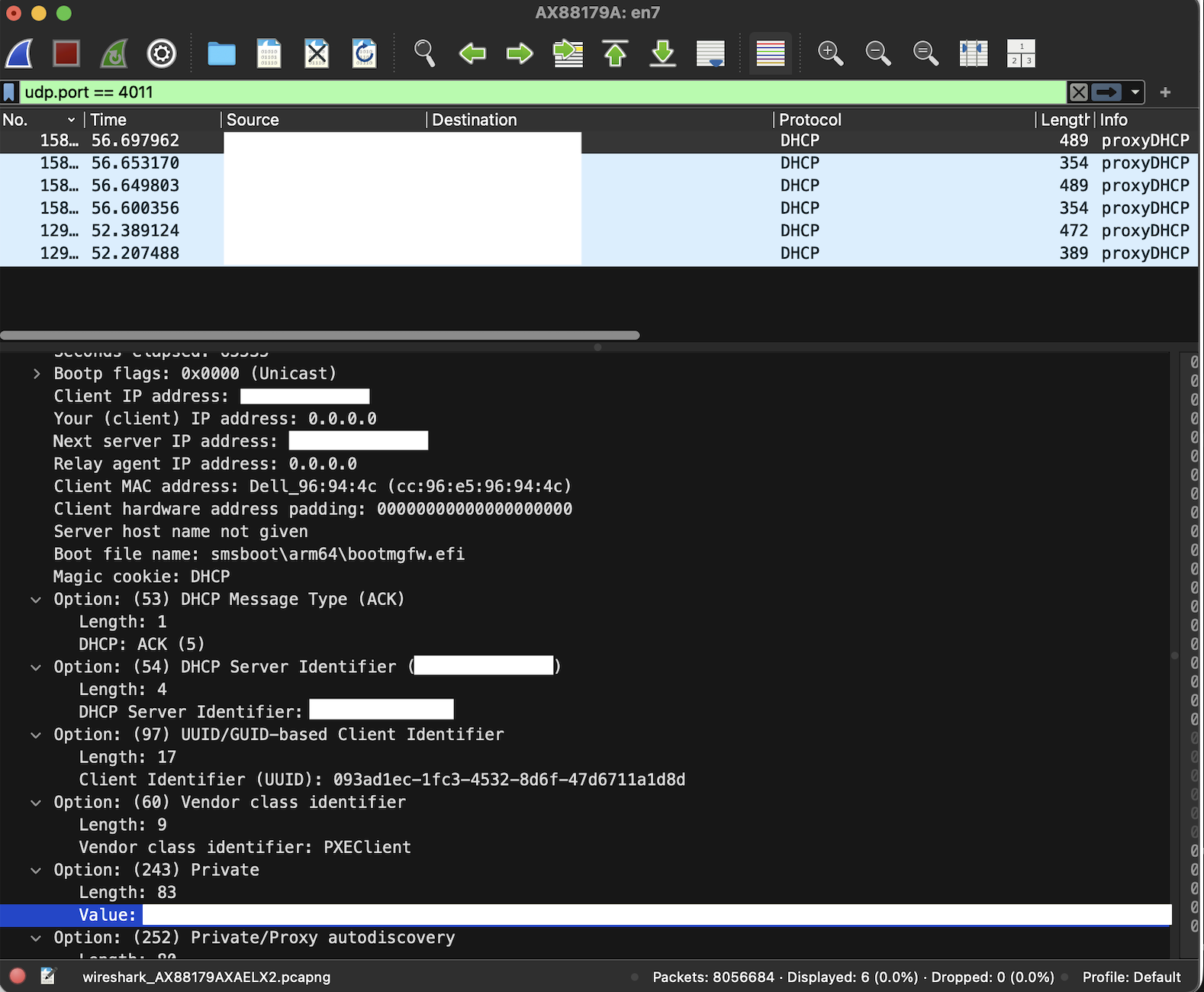Collapse Option 252 Private/Proxy autodiscovery

pyautogui.click(x=36, y=938)
